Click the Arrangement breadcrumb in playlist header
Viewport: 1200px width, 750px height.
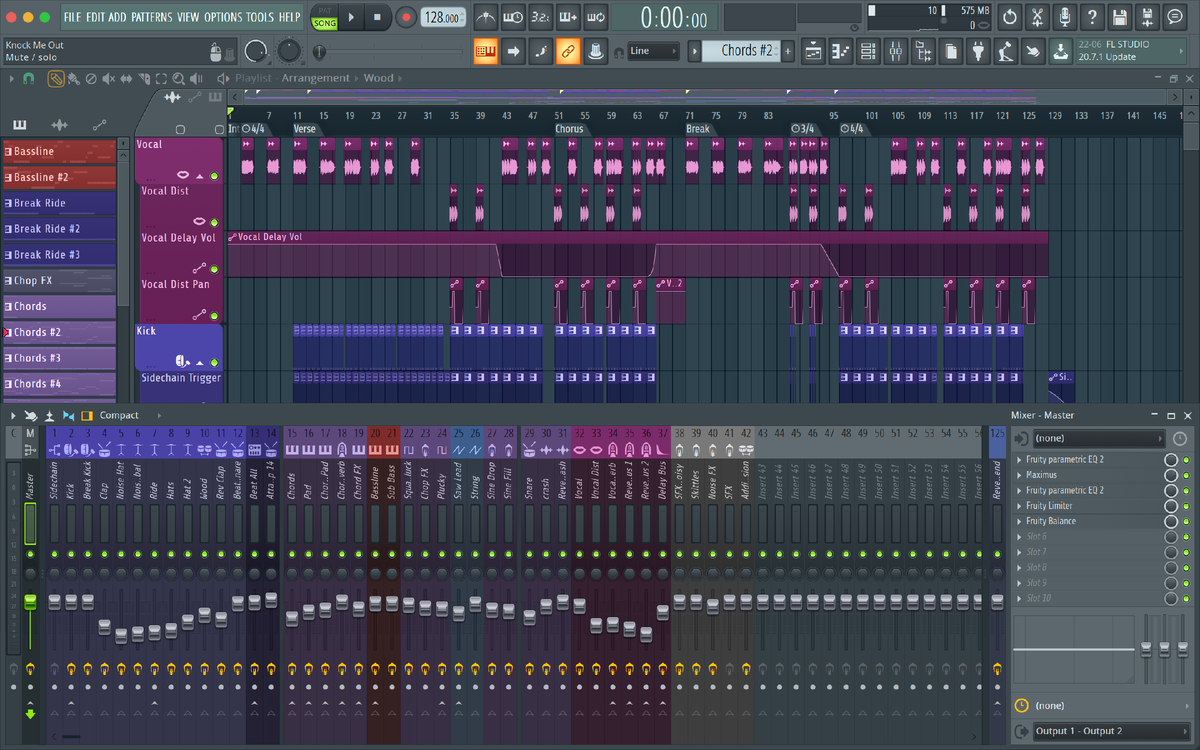point(316,78)
